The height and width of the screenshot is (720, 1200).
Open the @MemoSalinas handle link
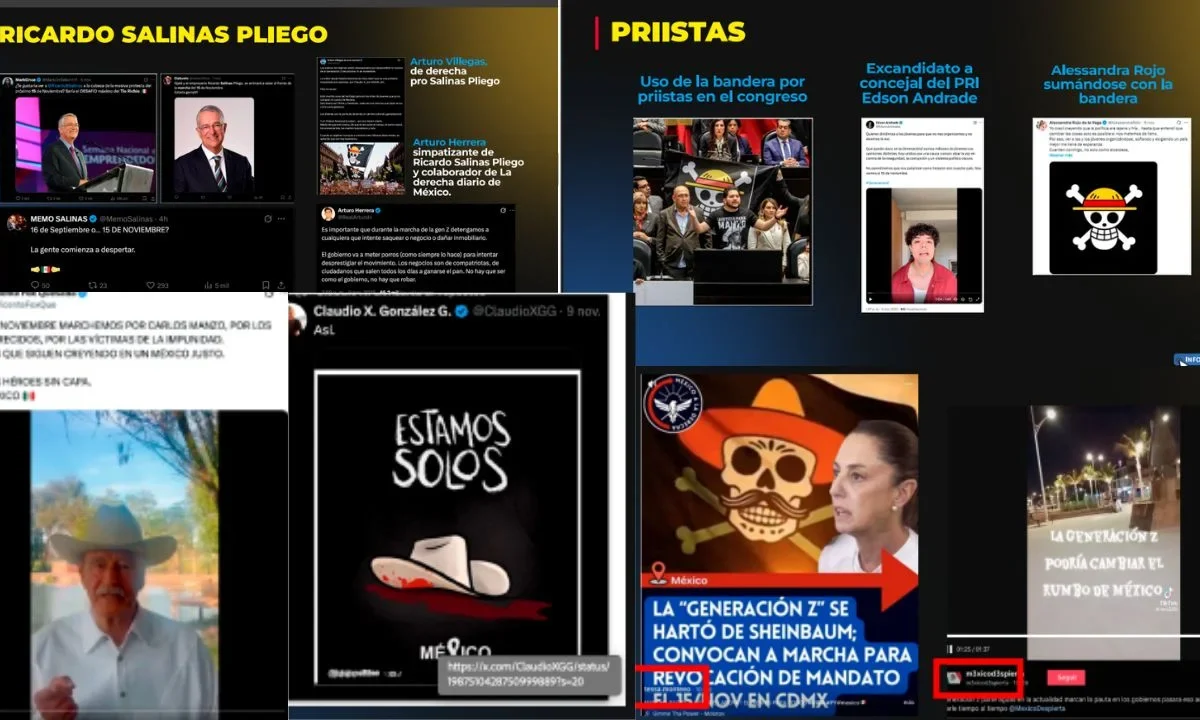point(126,219)
